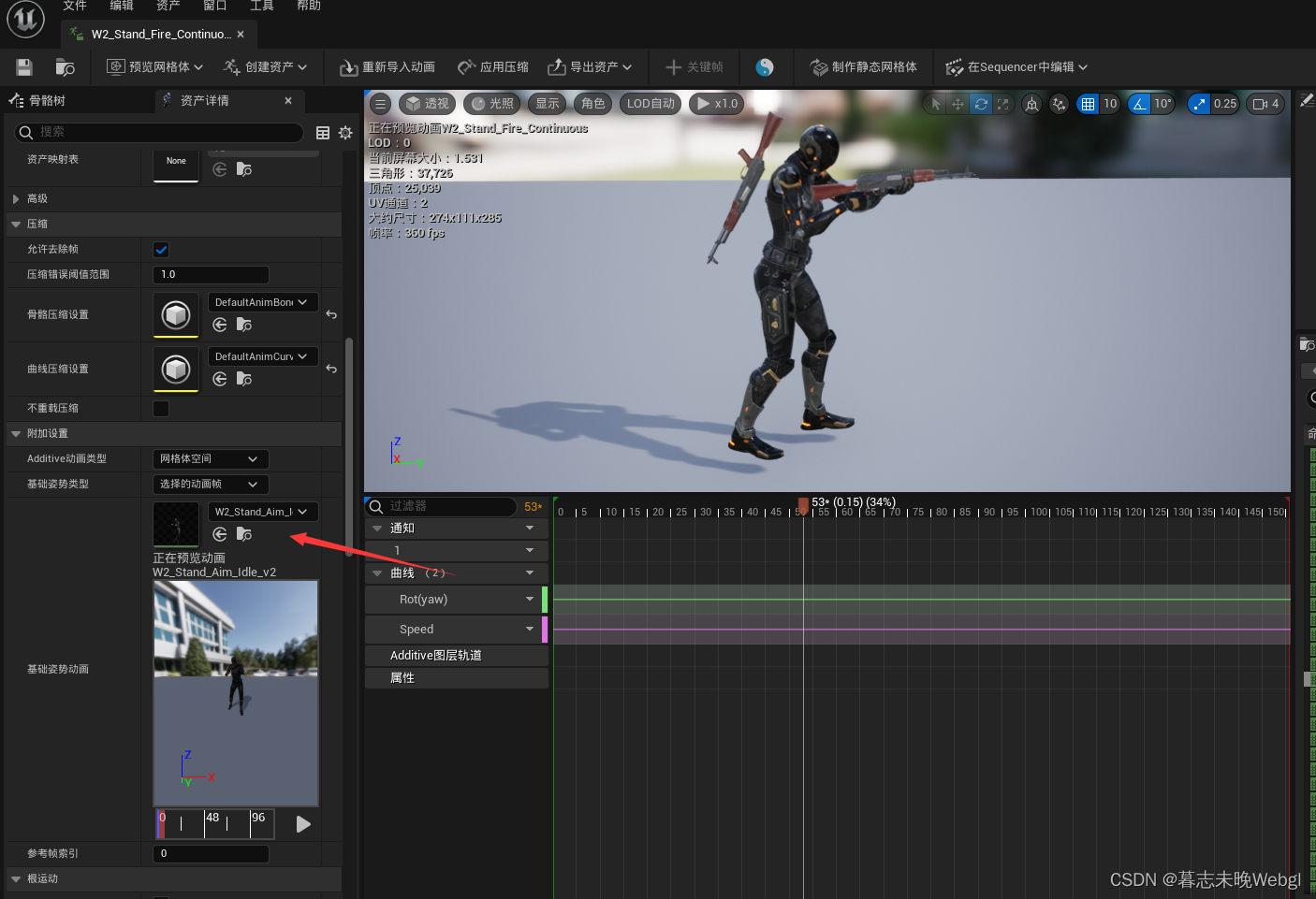Switch to the Skeleton Tree tab
1316x899 pixels.
[37, 101]
